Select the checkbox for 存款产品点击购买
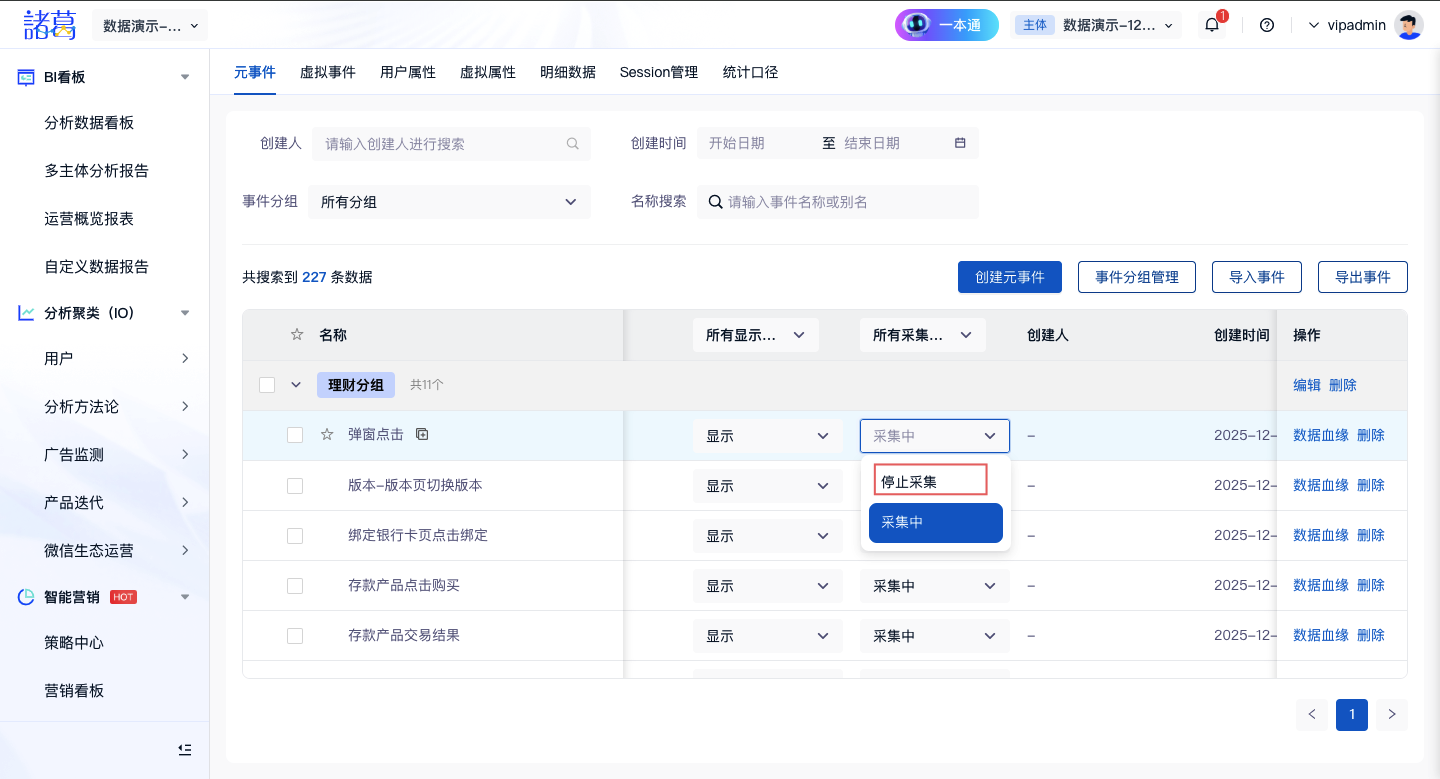The width and height of the screenshot is (1440, 779). (295, 585)
